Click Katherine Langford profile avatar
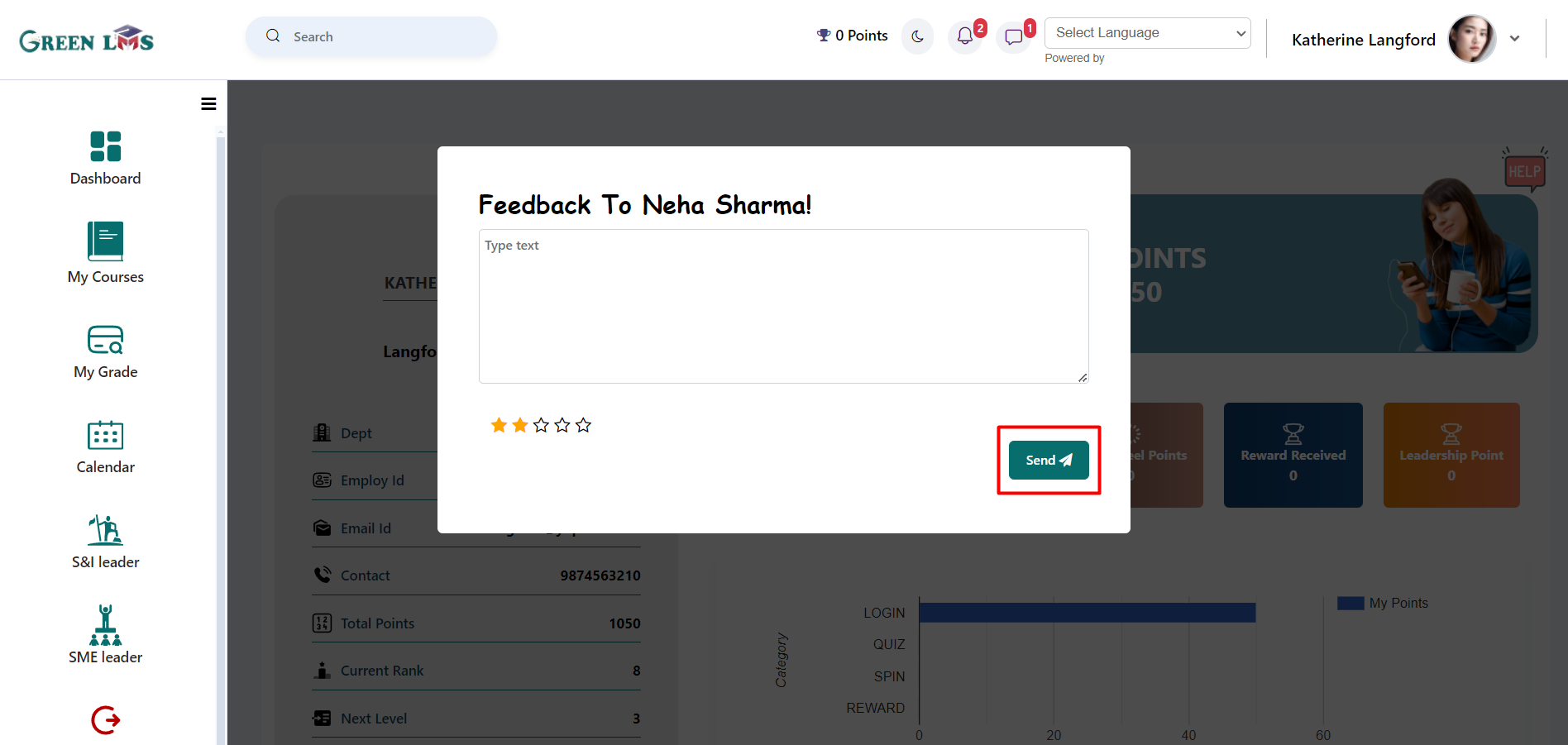 pos(1472,39)
